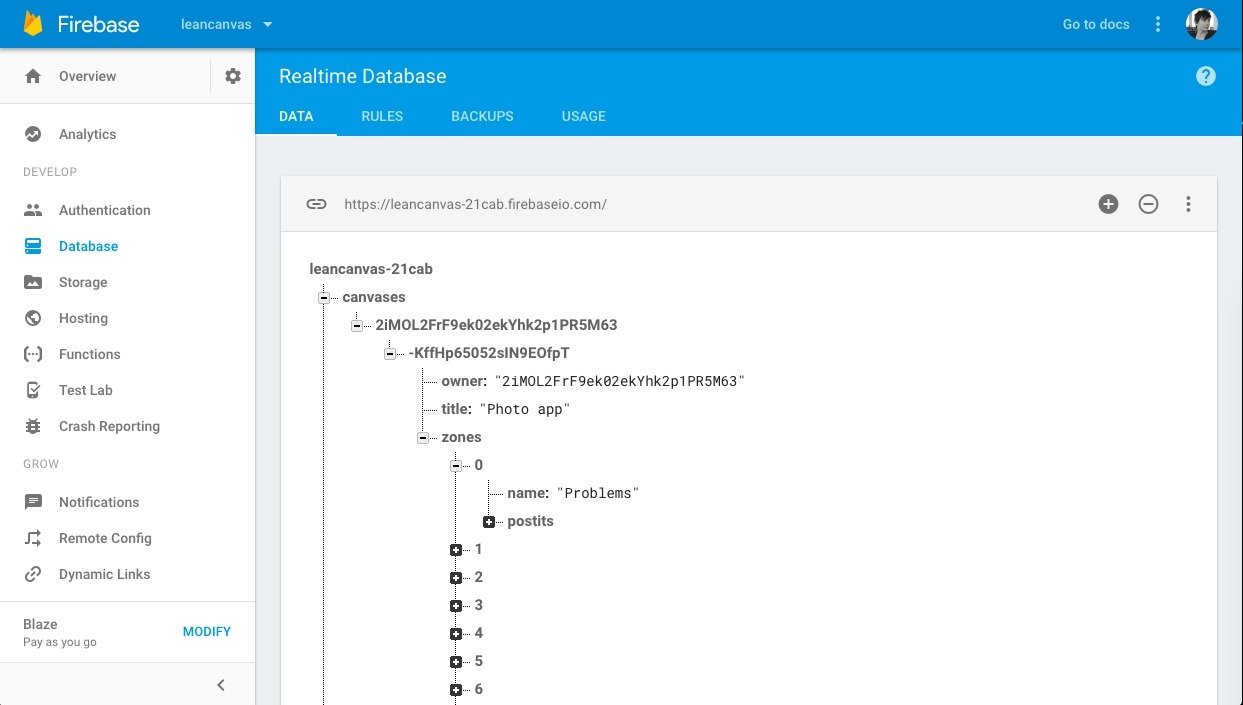
Task: Click the Database icon in sidebar
Action: (33, 246)
